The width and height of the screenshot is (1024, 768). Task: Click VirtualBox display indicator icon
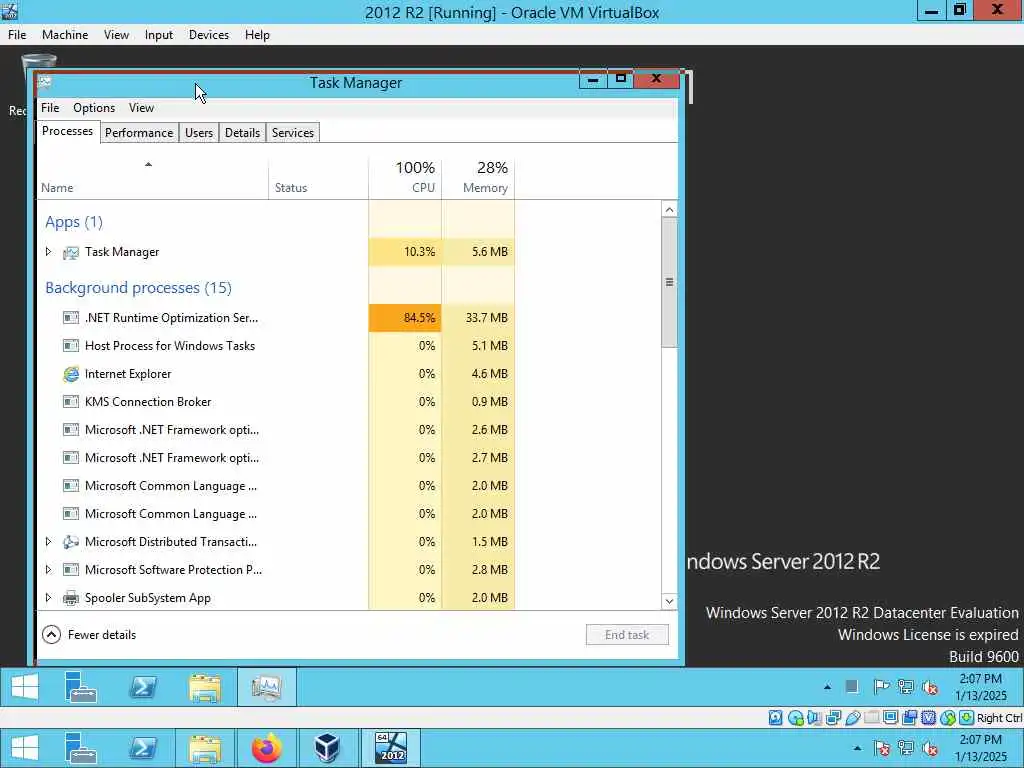coord(890,718)
